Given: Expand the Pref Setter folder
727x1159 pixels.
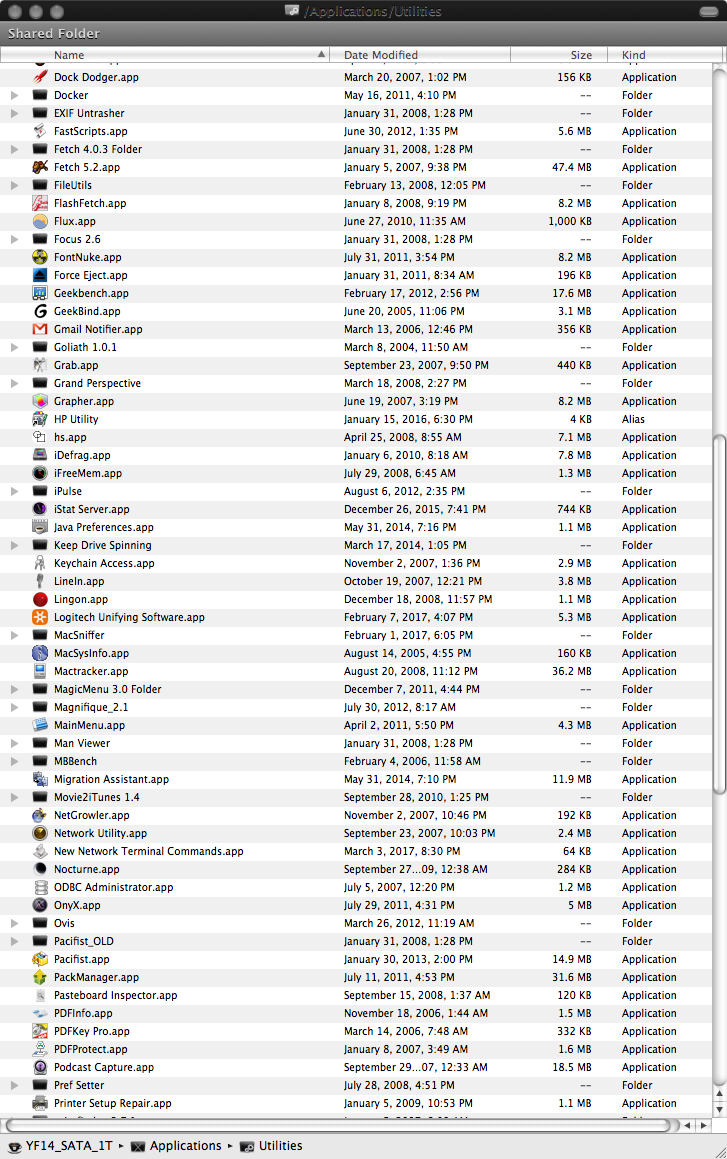Looking at the screenshot, I should (x=14, y=1085).
